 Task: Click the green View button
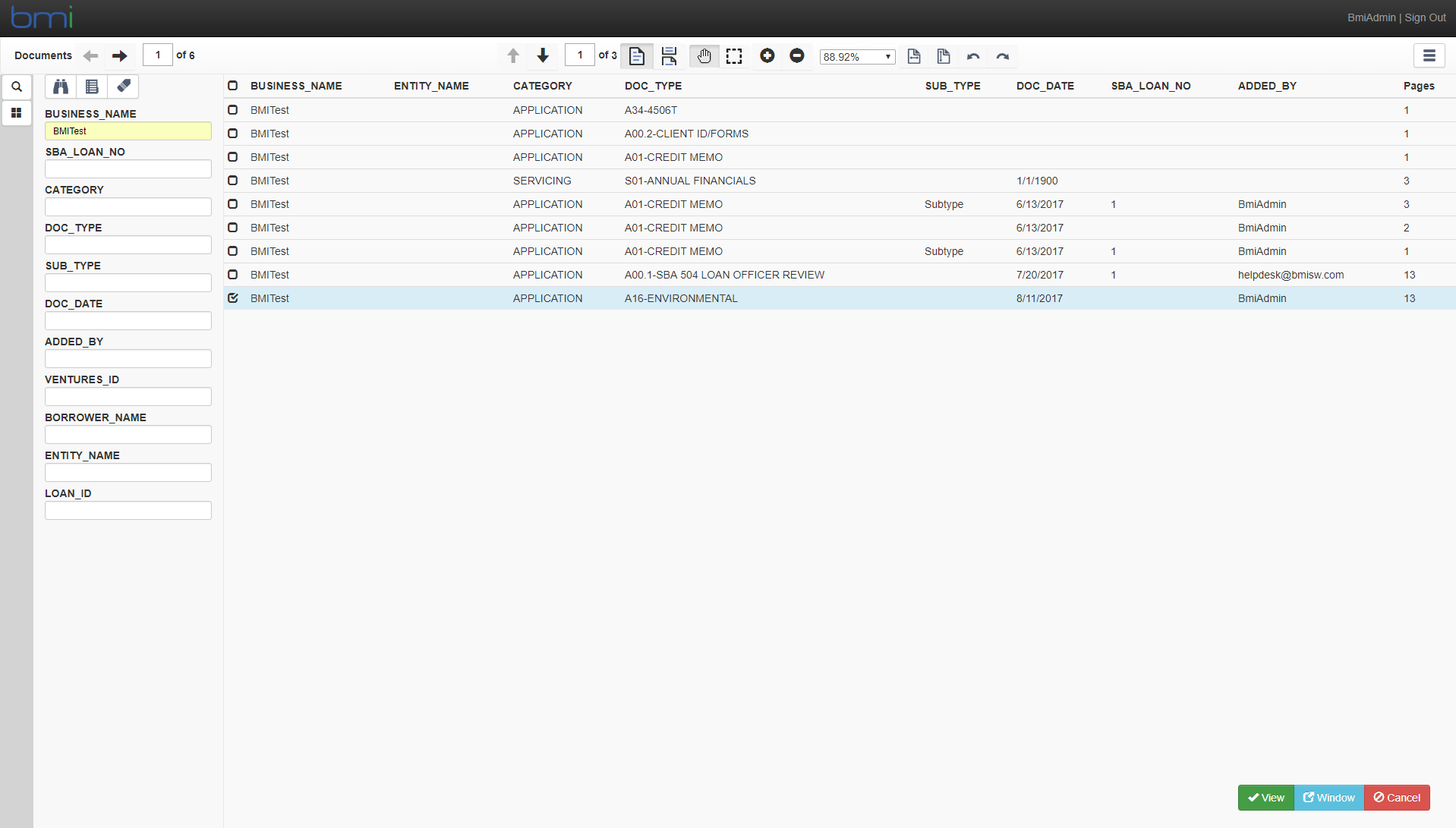click(x=1266, y=798)
